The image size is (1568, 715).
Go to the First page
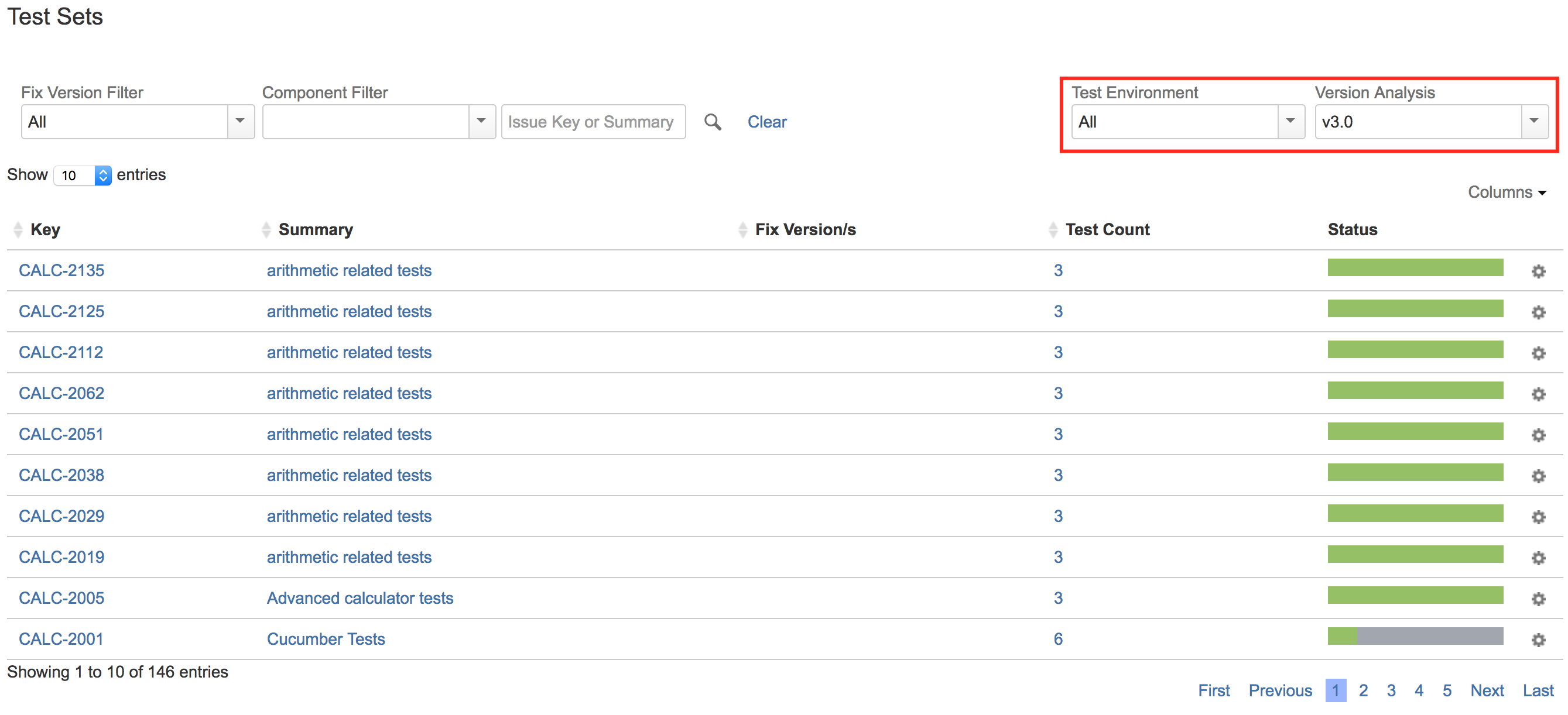coord(1214,690)
